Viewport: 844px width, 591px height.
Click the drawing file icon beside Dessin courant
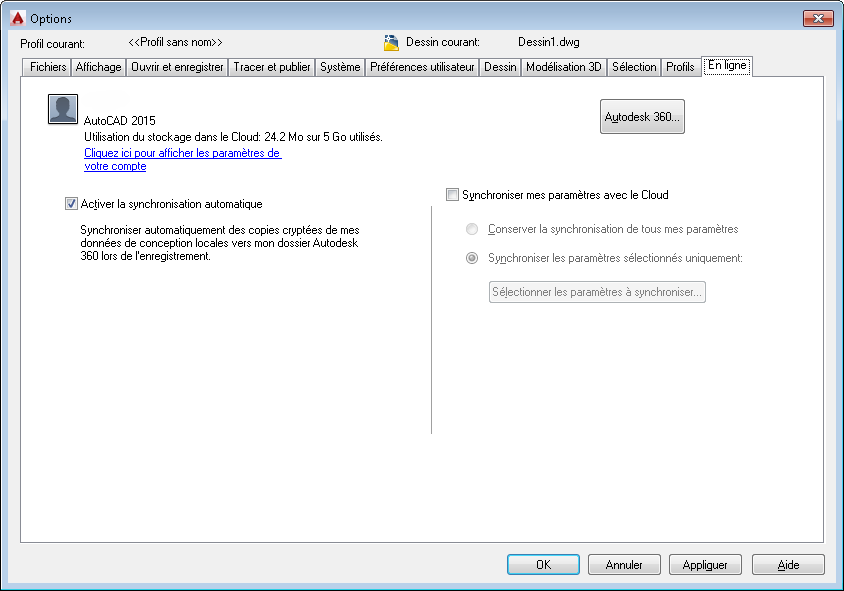coord(391,43)
